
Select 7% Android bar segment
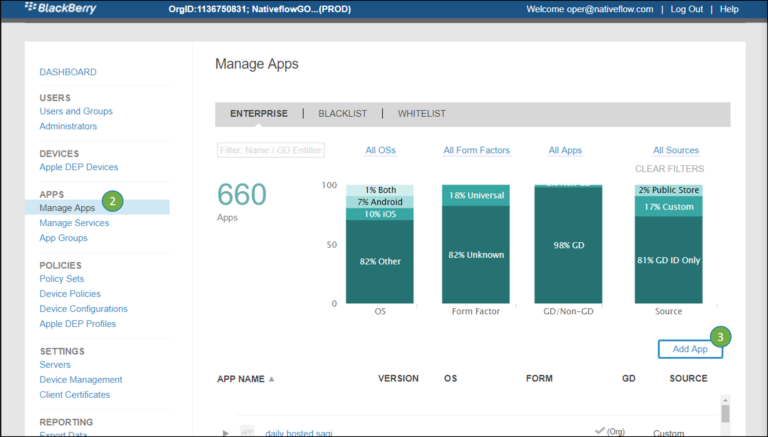pyautogui.click(x=380, y=202)
